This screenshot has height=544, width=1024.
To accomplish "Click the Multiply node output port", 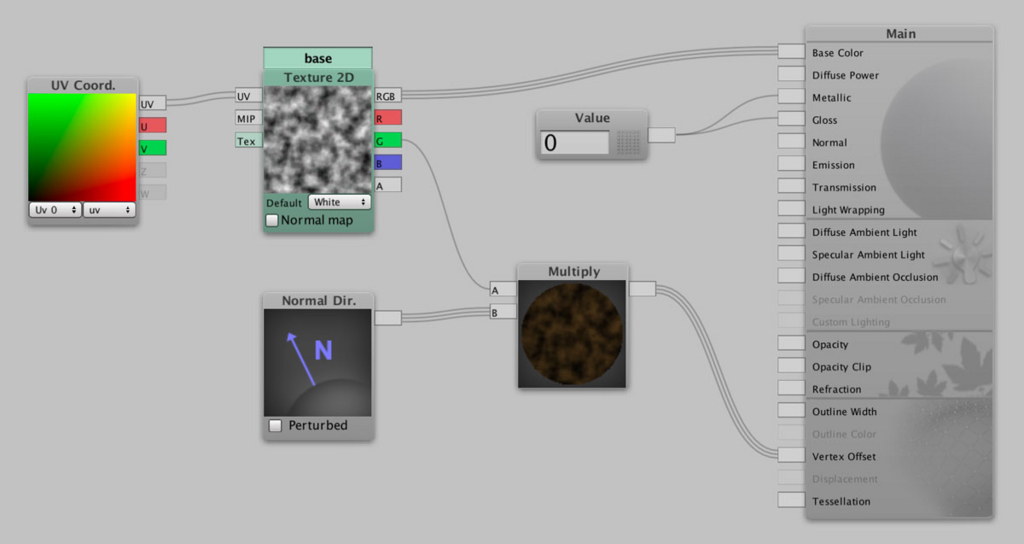I will 642,289.
